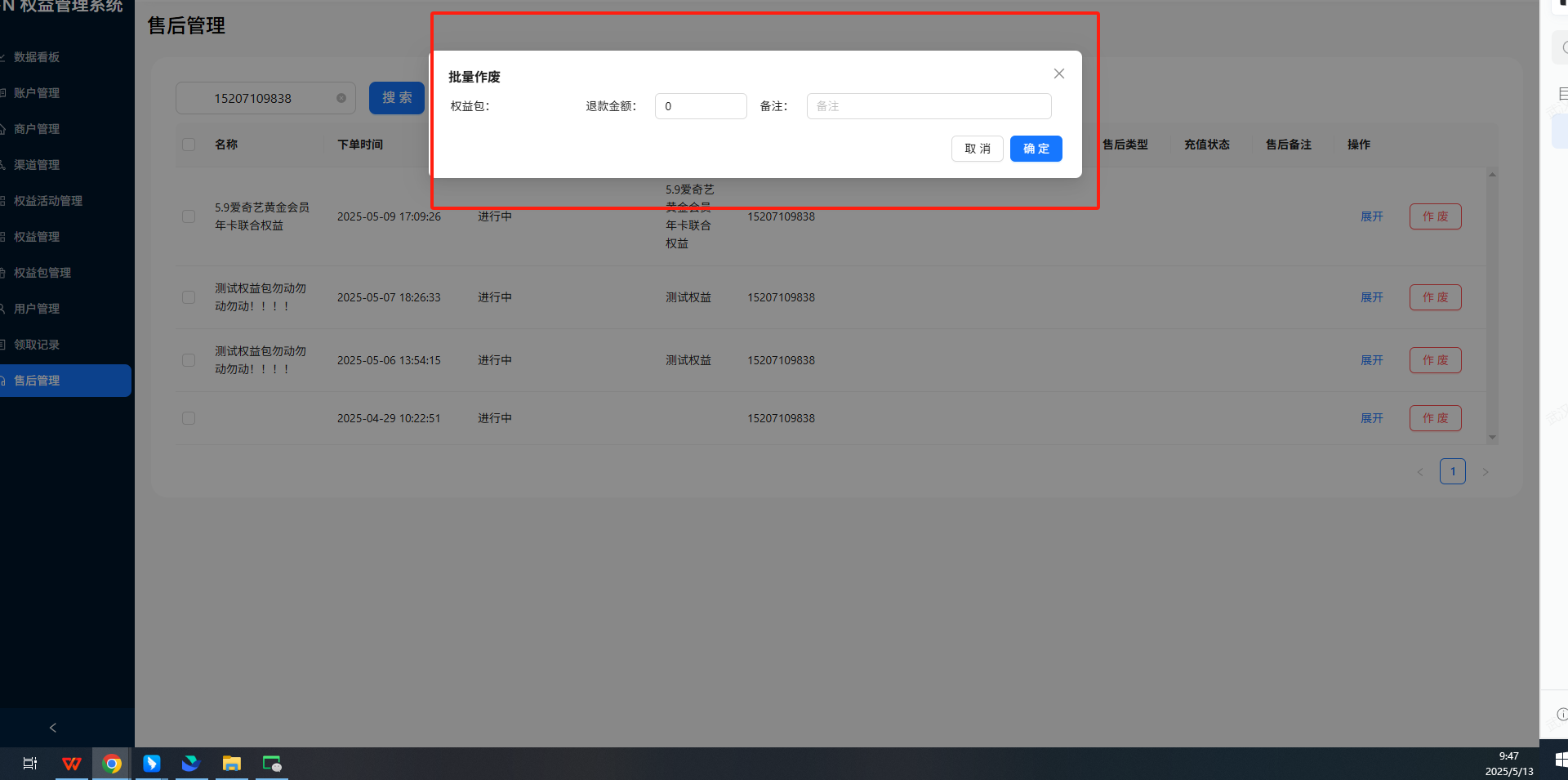Click the 取消 button in dialog

(x=977, y=149)
